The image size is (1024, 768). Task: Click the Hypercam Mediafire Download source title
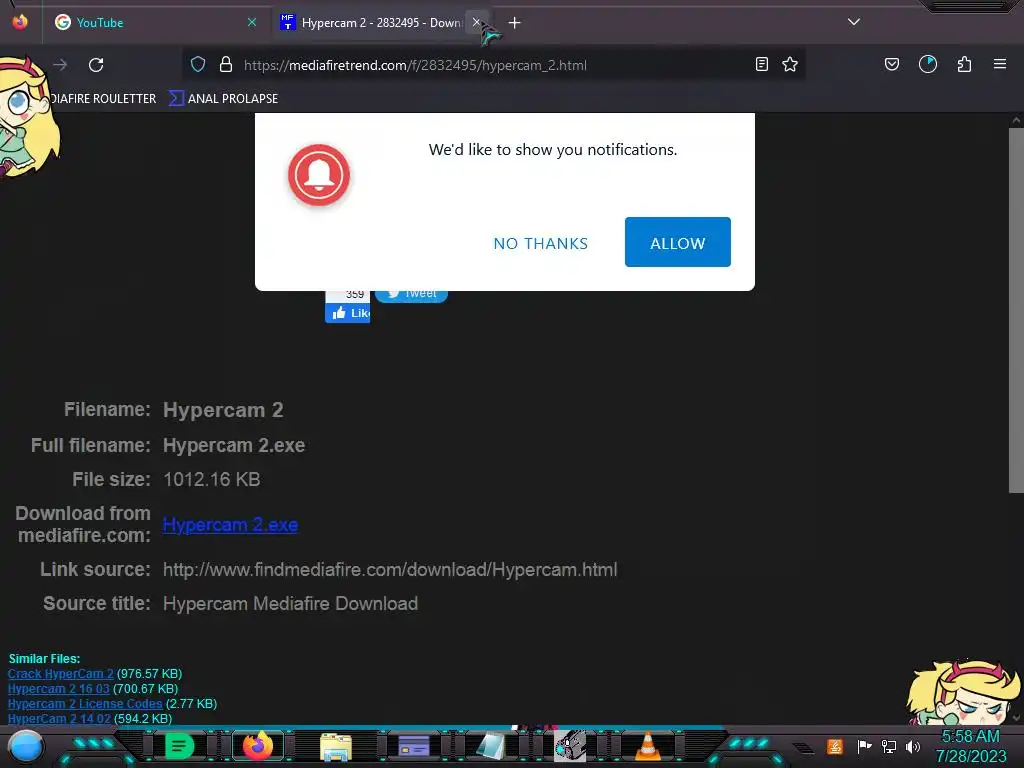(290, 603)
